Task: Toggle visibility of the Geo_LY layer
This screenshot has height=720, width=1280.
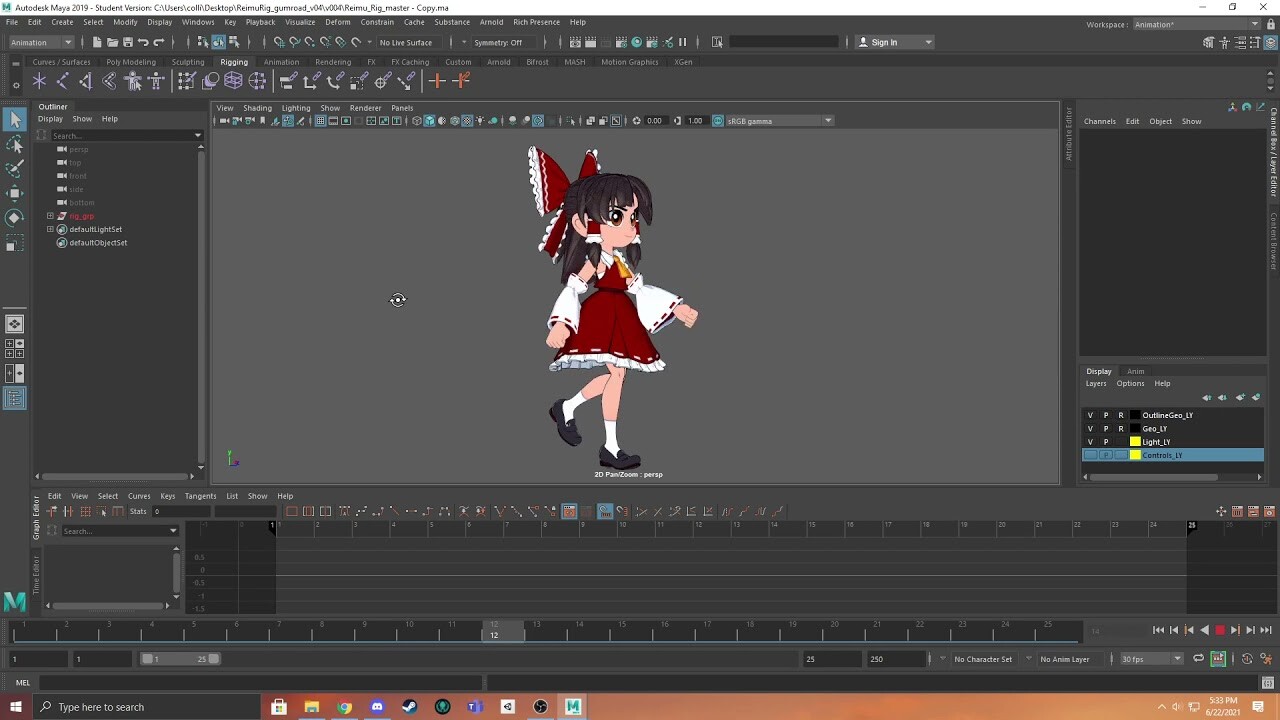Action: tap(1090, 428)
